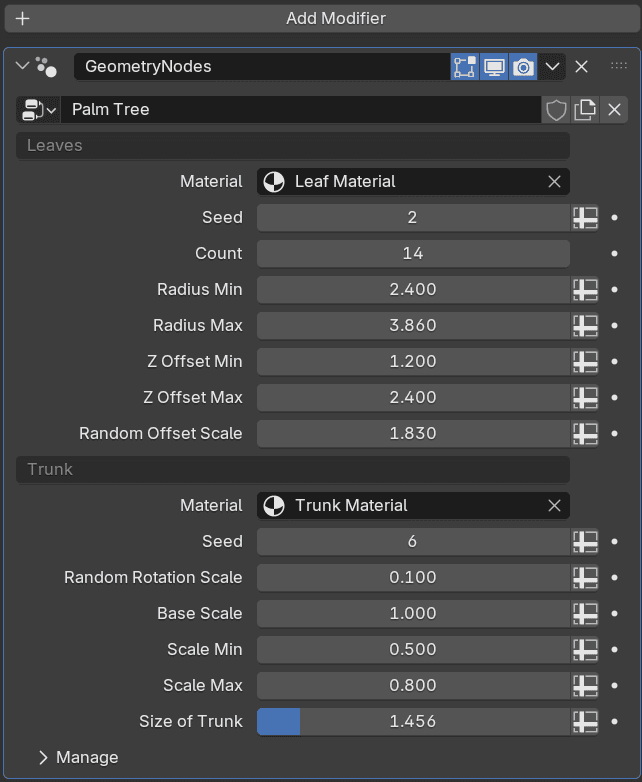Toggle modifier visibility in the viewport
Image resolution: width=642 pixels, height=782 pixels.
coord(494,67)
